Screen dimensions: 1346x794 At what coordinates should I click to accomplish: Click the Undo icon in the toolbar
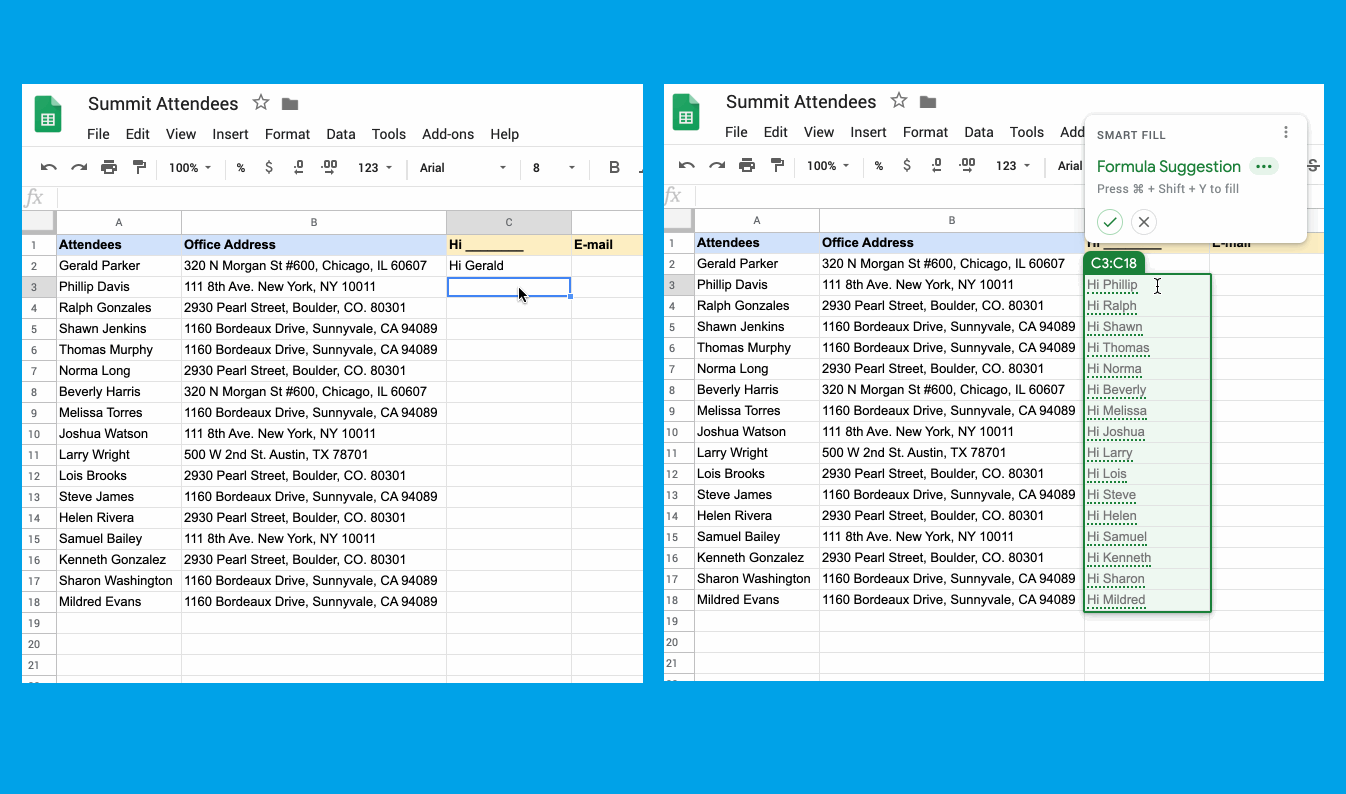pyautogui.click(x=48, y=167)
